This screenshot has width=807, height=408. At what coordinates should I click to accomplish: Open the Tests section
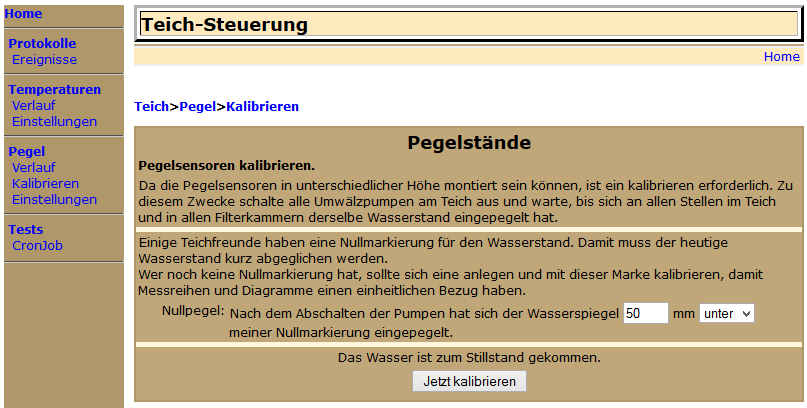point(26,229)
